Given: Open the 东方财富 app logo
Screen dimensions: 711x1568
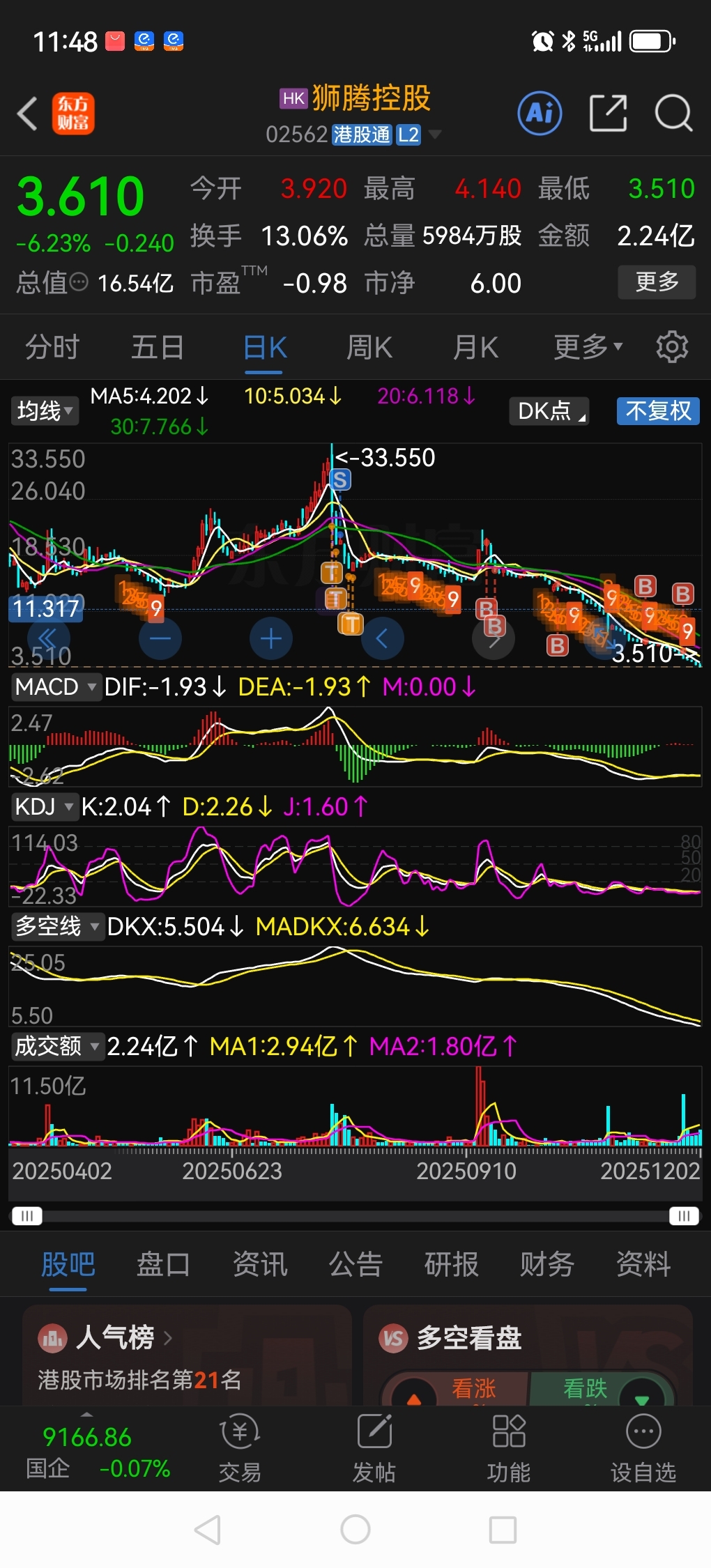Looking at the screenshot, I should (x=73, y=114).
